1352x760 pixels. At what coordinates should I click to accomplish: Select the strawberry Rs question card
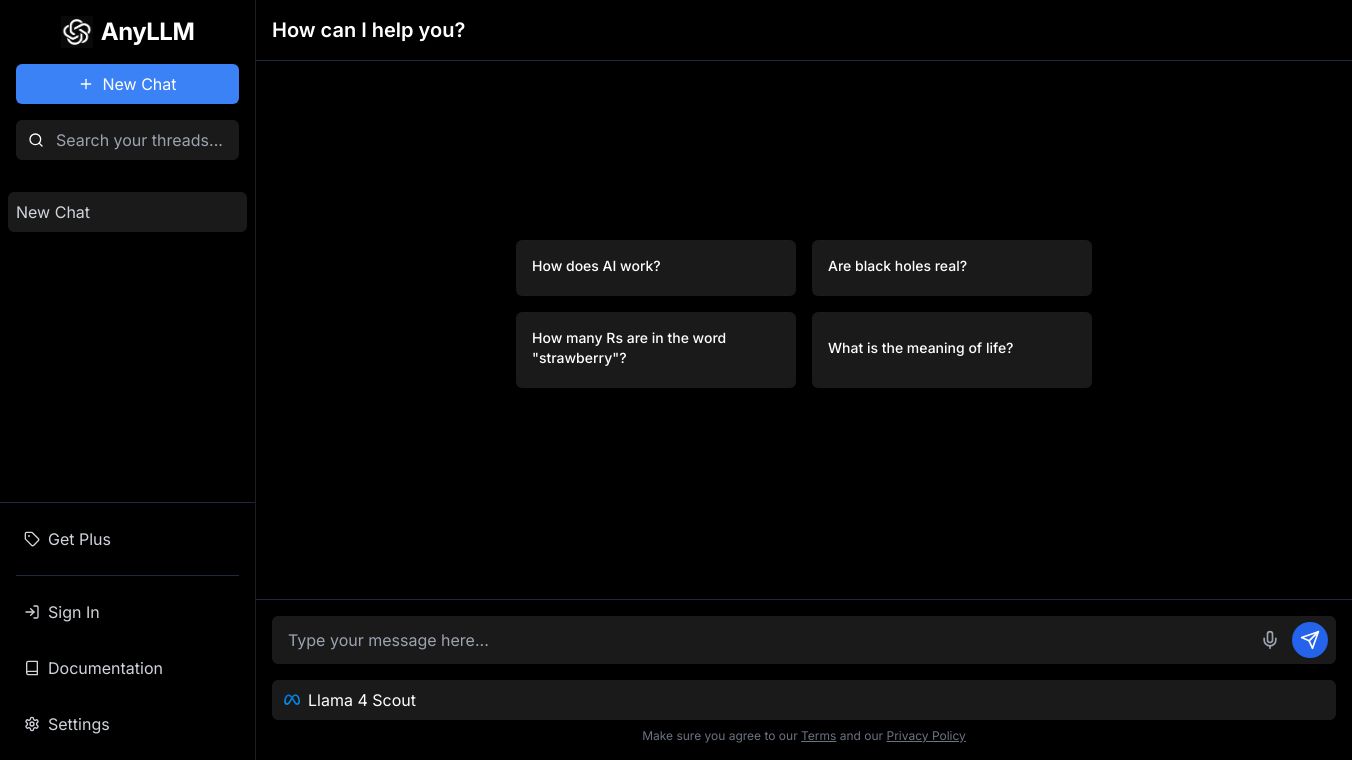point(655,349)
